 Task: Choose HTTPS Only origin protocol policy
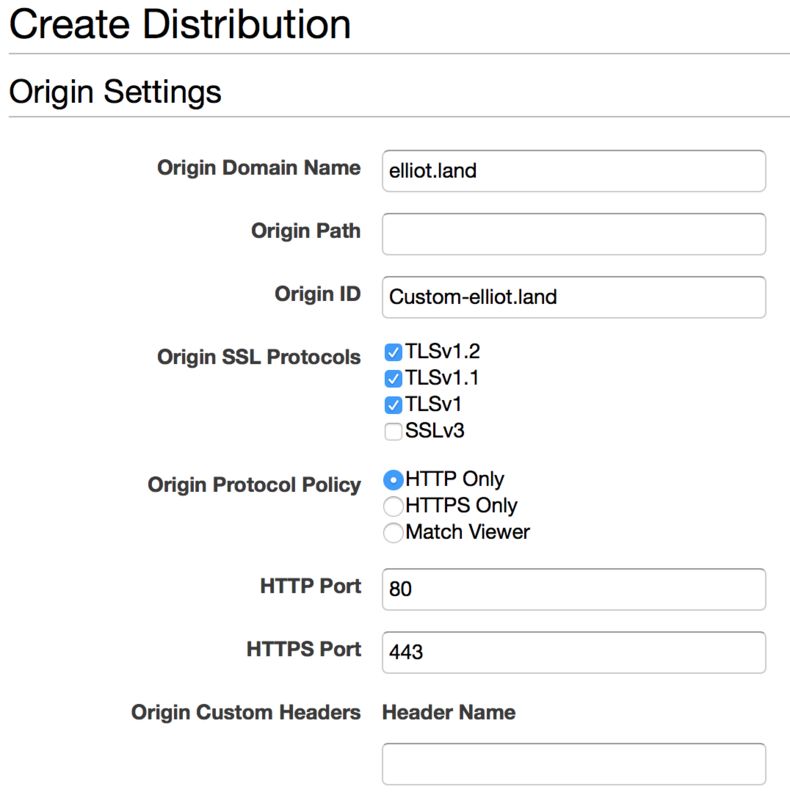click(393, 507)
